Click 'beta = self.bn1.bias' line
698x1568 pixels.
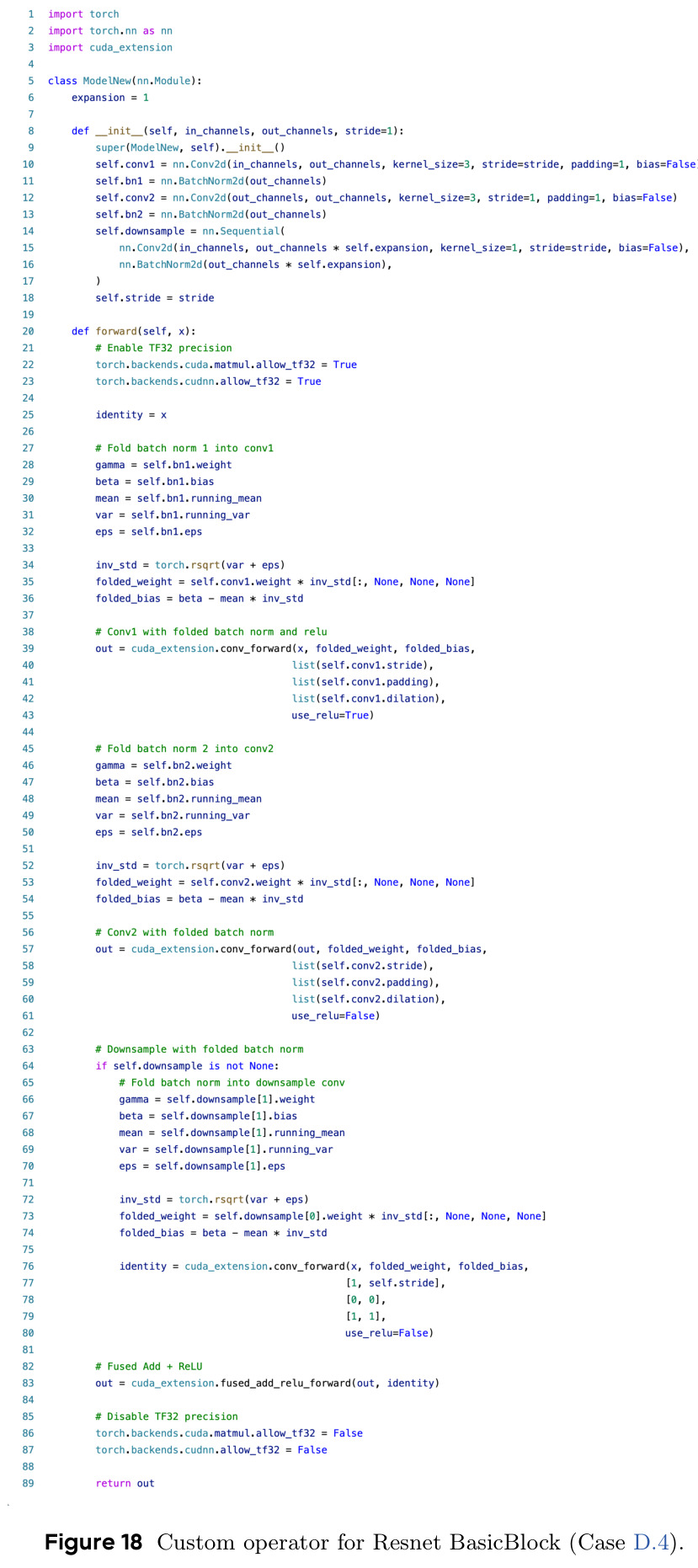[154, 482]
